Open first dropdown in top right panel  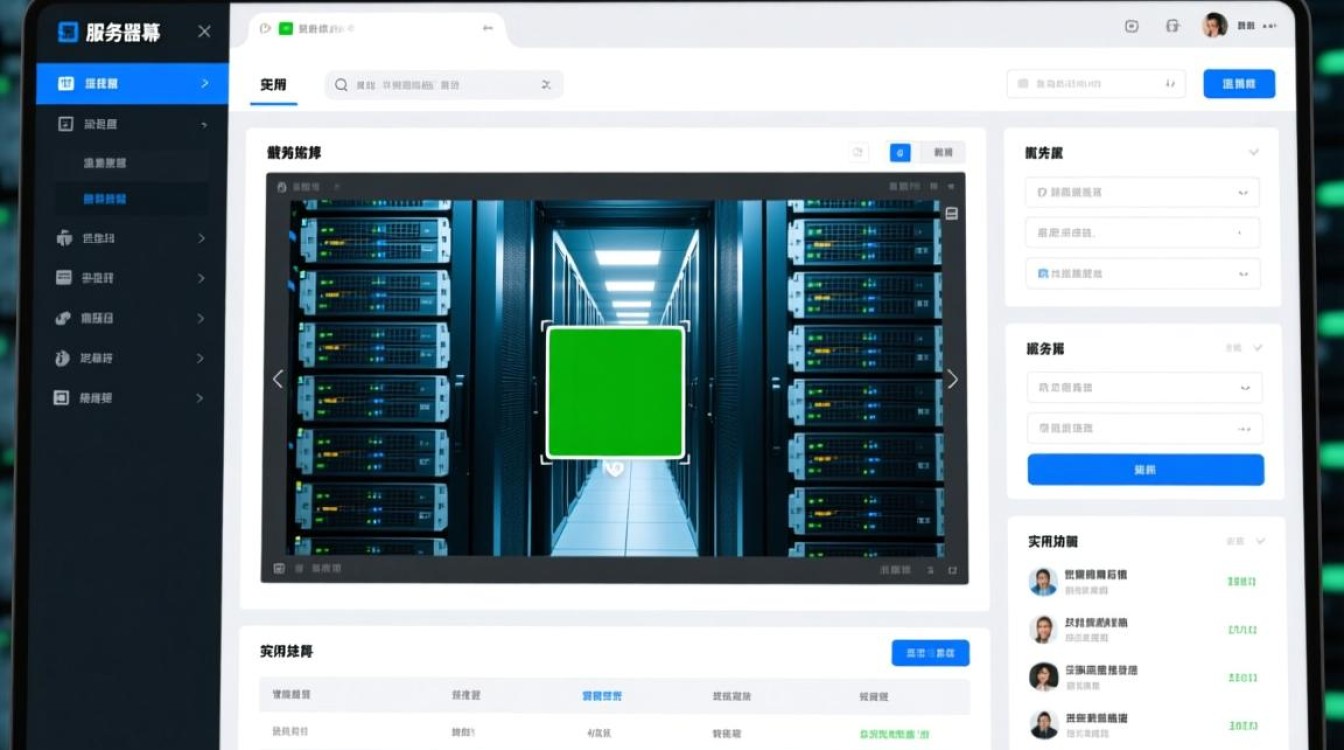point(1142,192)
